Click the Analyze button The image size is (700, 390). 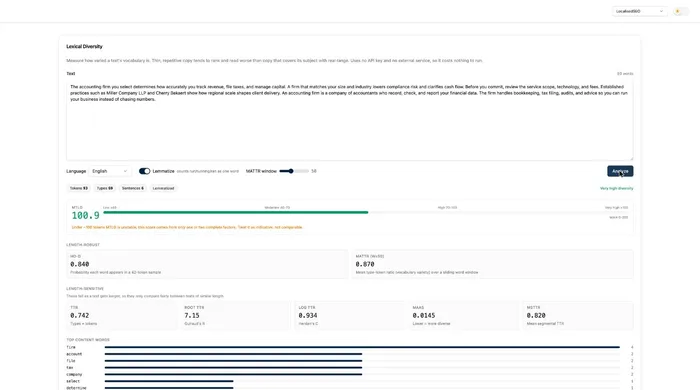[620, 171]
